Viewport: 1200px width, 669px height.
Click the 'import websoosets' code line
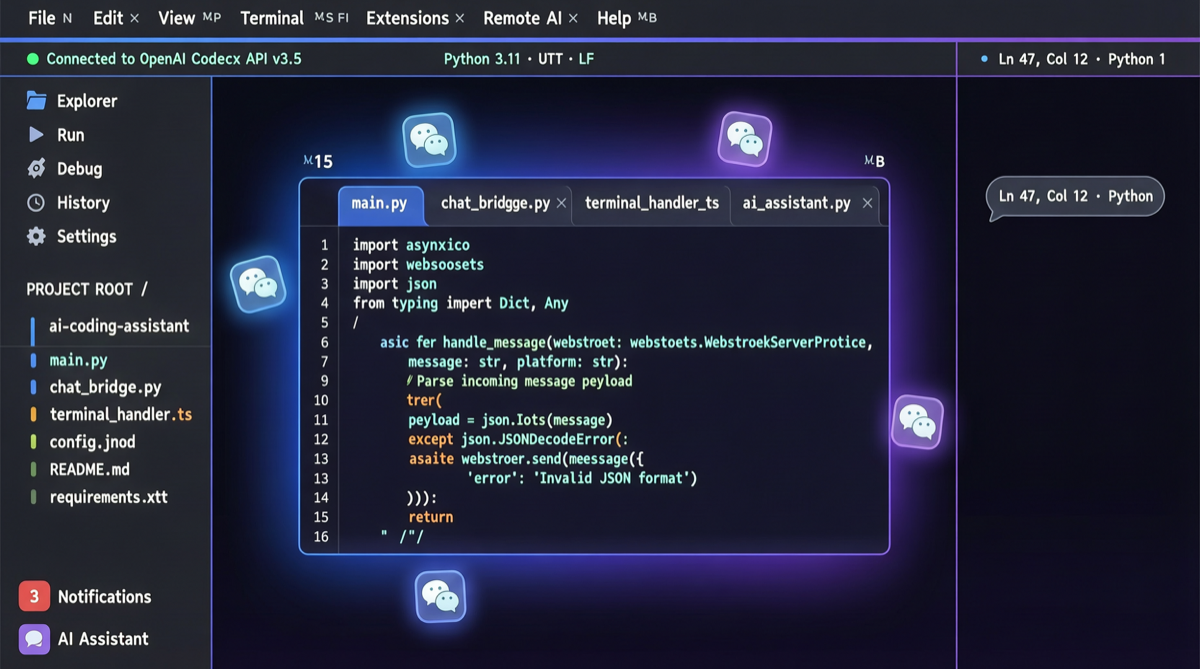[x=418, y=265]
